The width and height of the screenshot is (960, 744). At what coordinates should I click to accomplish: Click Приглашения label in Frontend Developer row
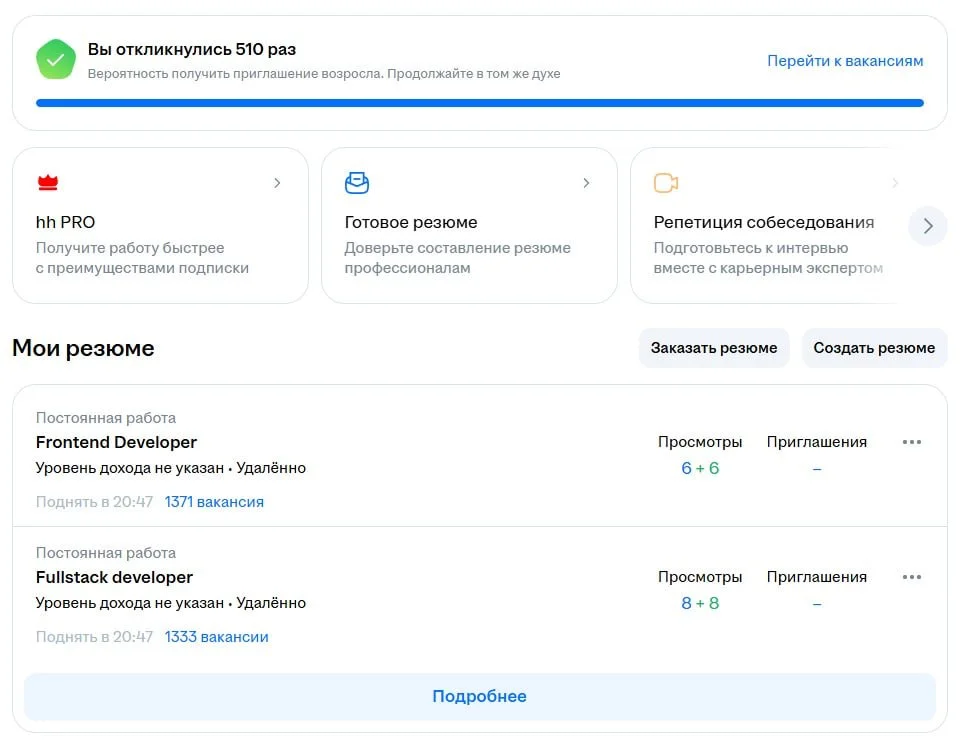[817, 442]
